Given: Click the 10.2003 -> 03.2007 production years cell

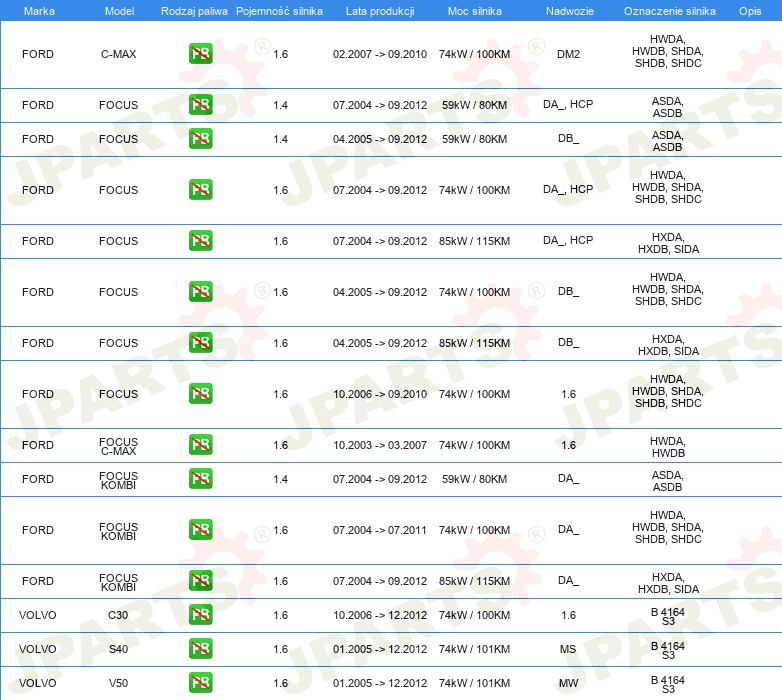Looking at the screenshot, I should point(380,445).
